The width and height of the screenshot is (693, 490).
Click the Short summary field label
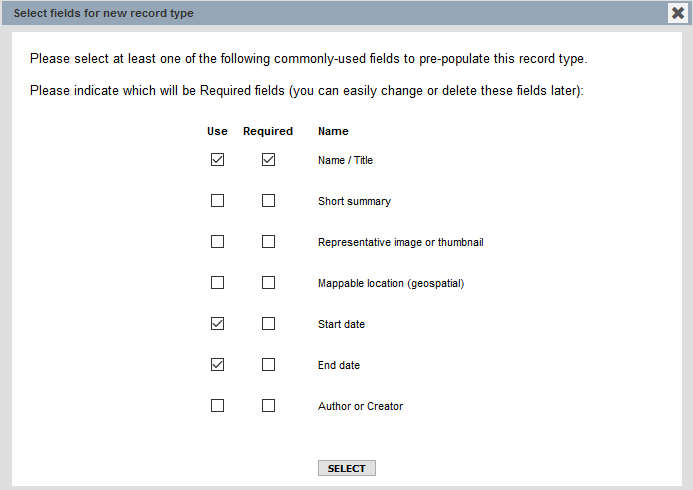354,201
